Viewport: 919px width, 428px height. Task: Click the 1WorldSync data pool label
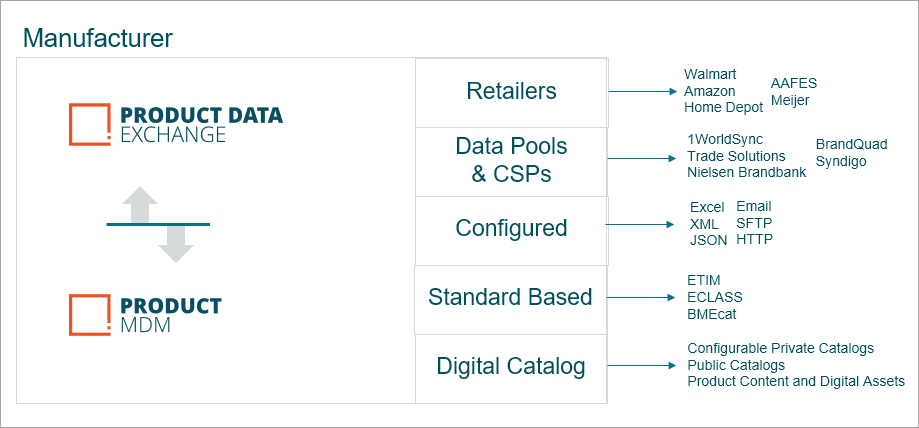725,139
